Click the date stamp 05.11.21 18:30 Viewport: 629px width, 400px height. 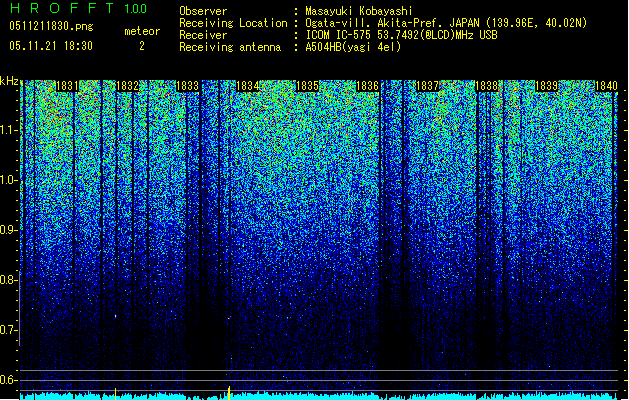[51, 46]
